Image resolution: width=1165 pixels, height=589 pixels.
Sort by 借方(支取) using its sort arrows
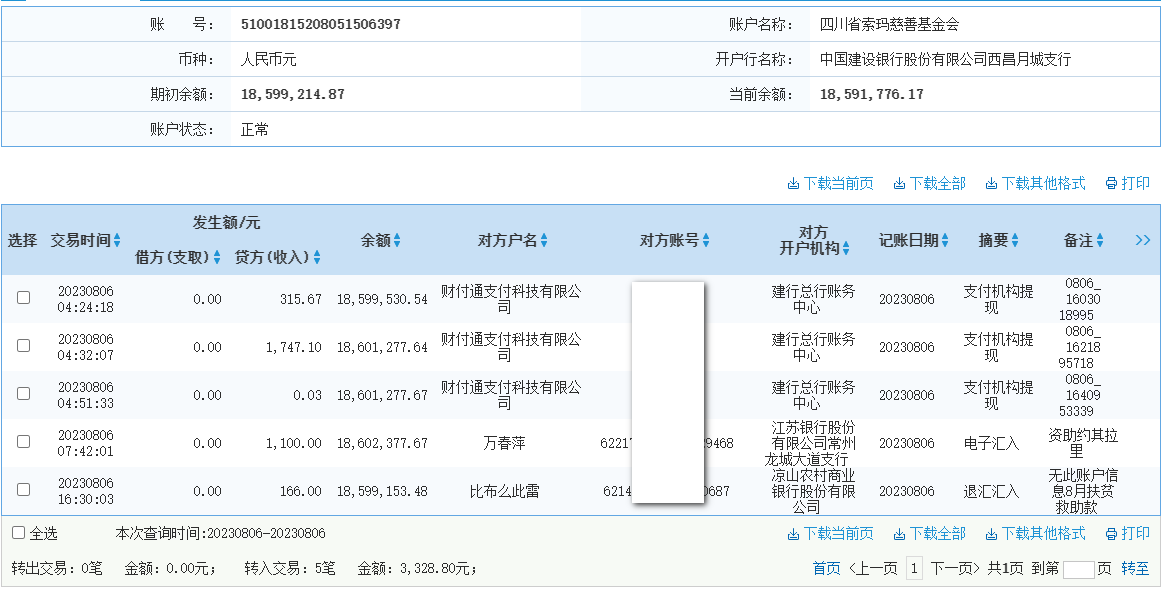click(217, 257)
